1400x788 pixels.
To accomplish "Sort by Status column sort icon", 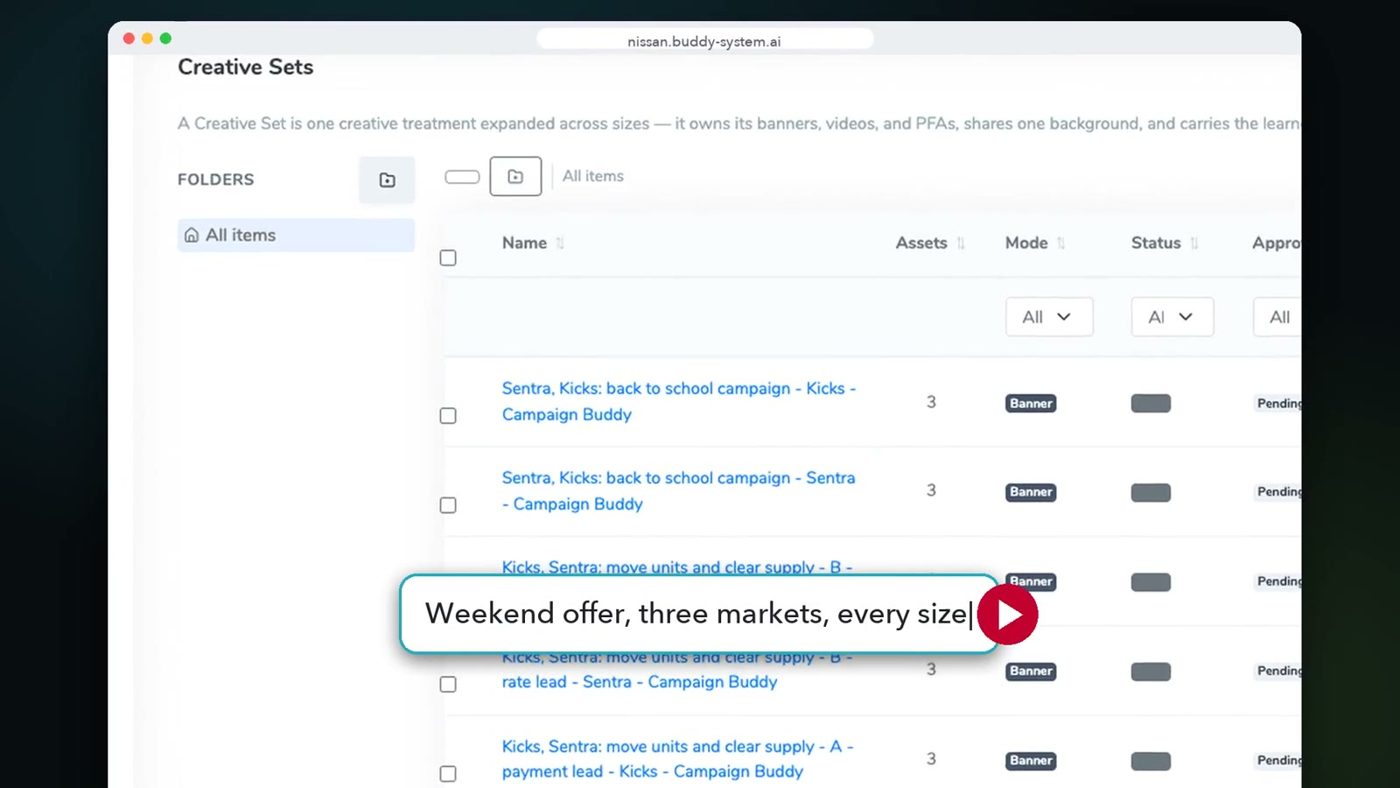I will [1194, 243].
